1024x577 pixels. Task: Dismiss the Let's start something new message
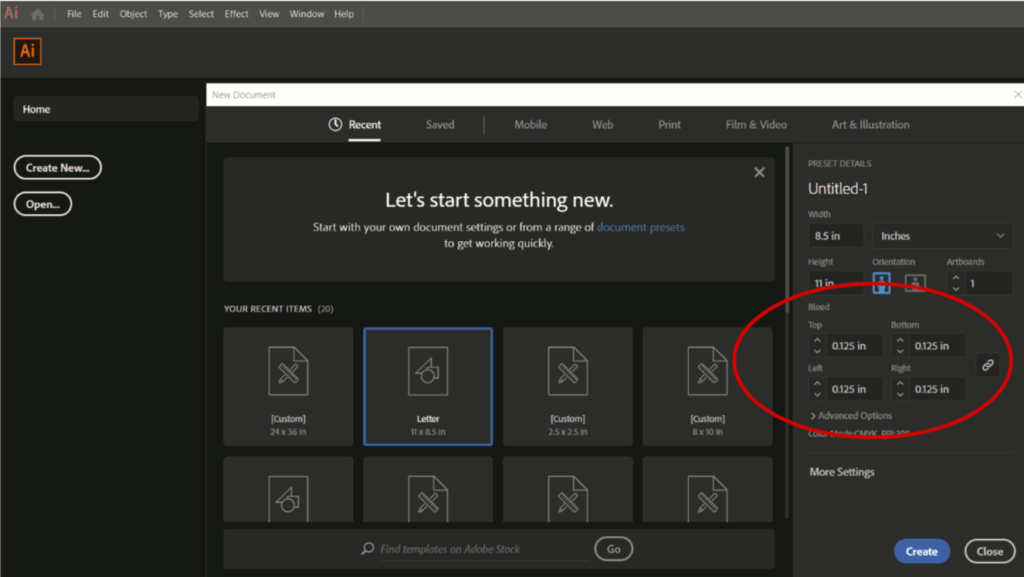[x=759, y=171]
